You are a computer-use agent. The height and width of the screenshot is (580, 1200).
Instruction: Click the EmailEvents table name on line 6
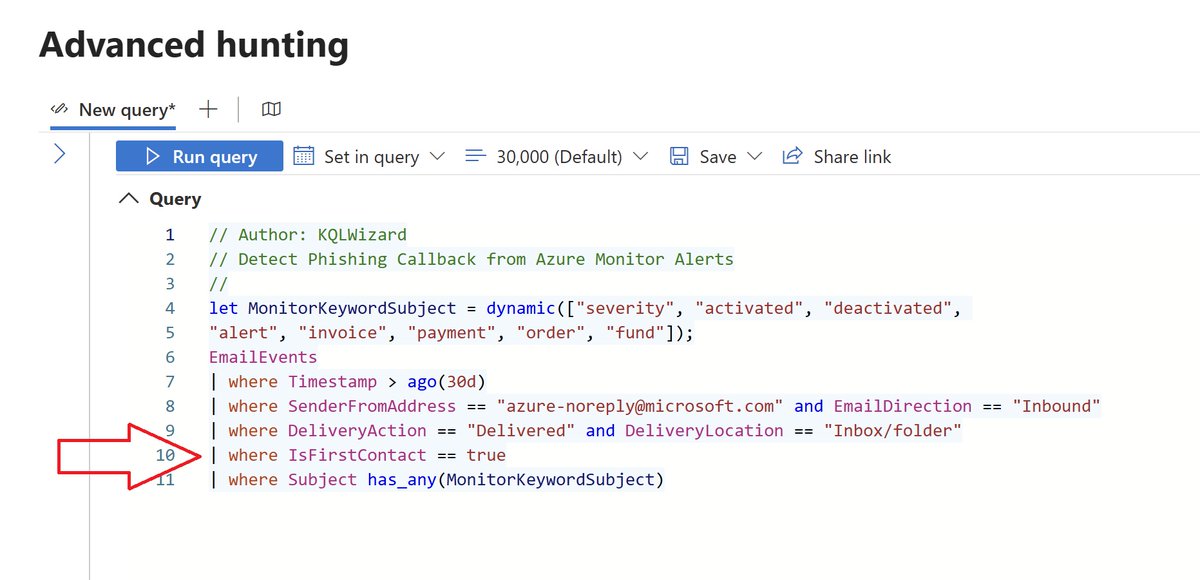click(263, 357)
